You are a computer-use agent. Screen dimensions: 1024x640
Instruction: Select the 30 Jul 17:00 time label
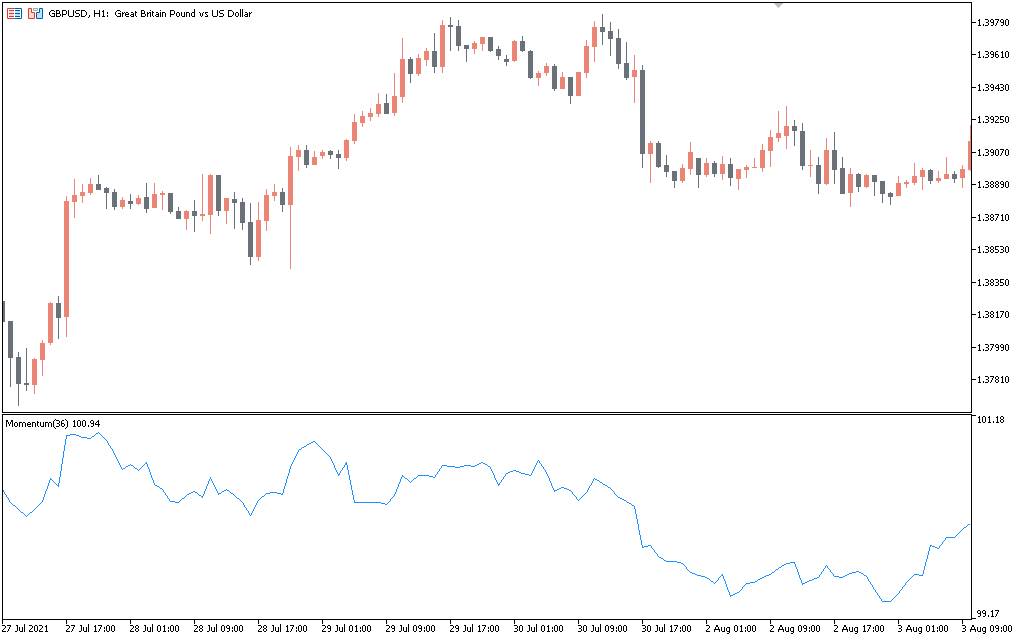(x=667, y=629)
